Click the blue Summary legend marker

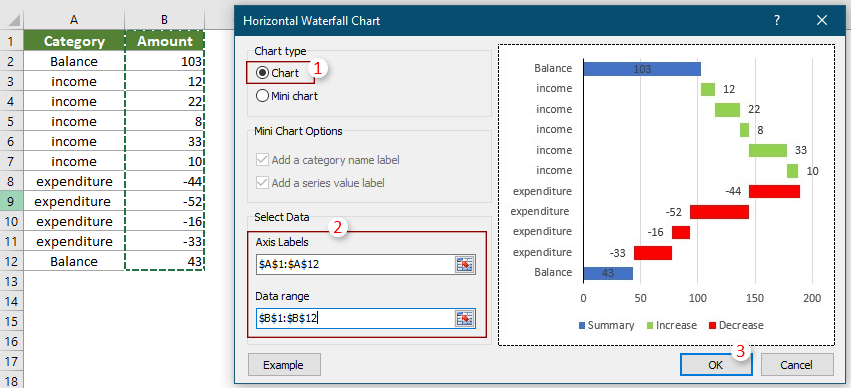click(582, 326)
